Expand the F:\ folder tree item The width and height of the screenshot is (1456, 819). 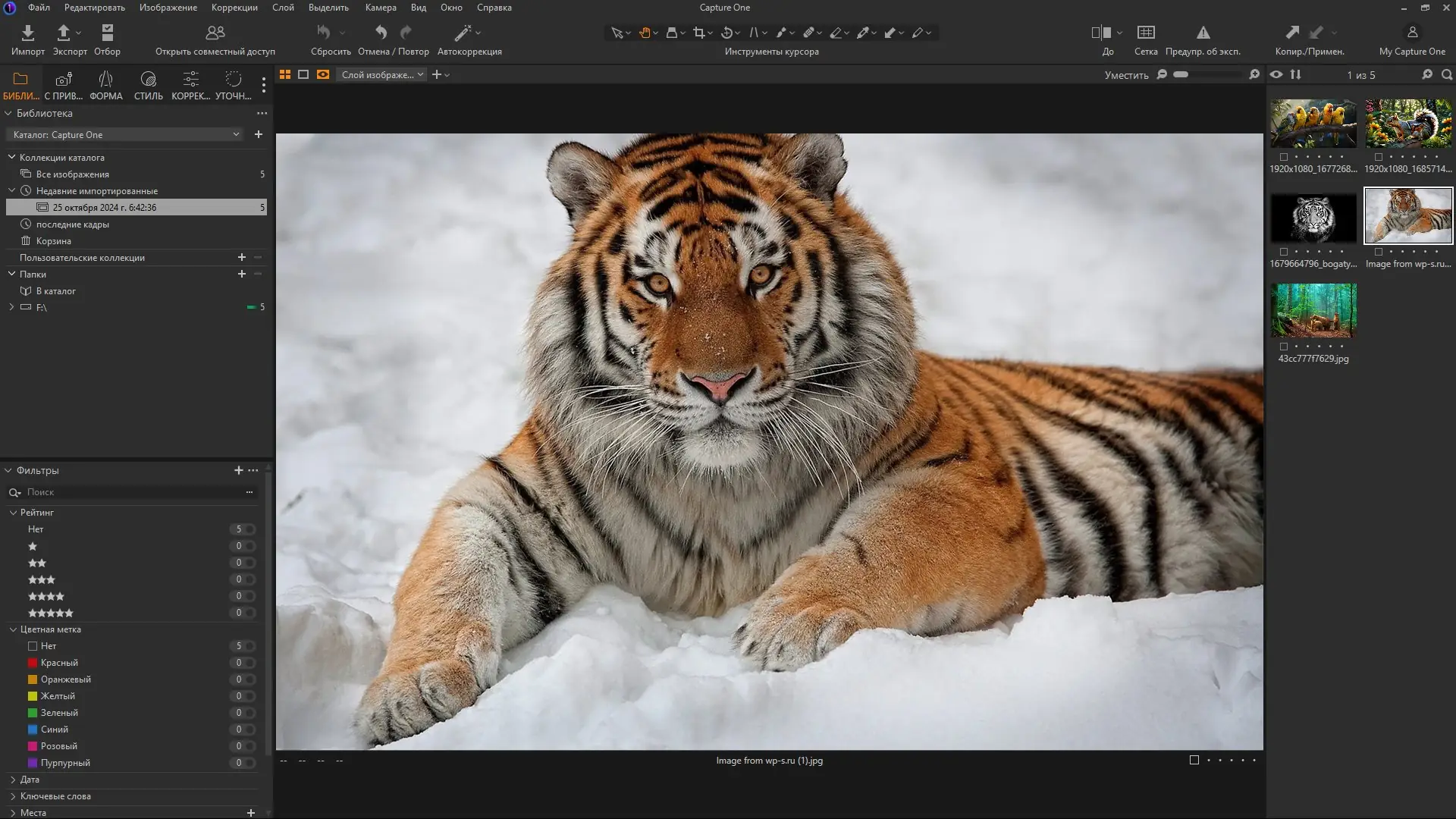point(11,308)
